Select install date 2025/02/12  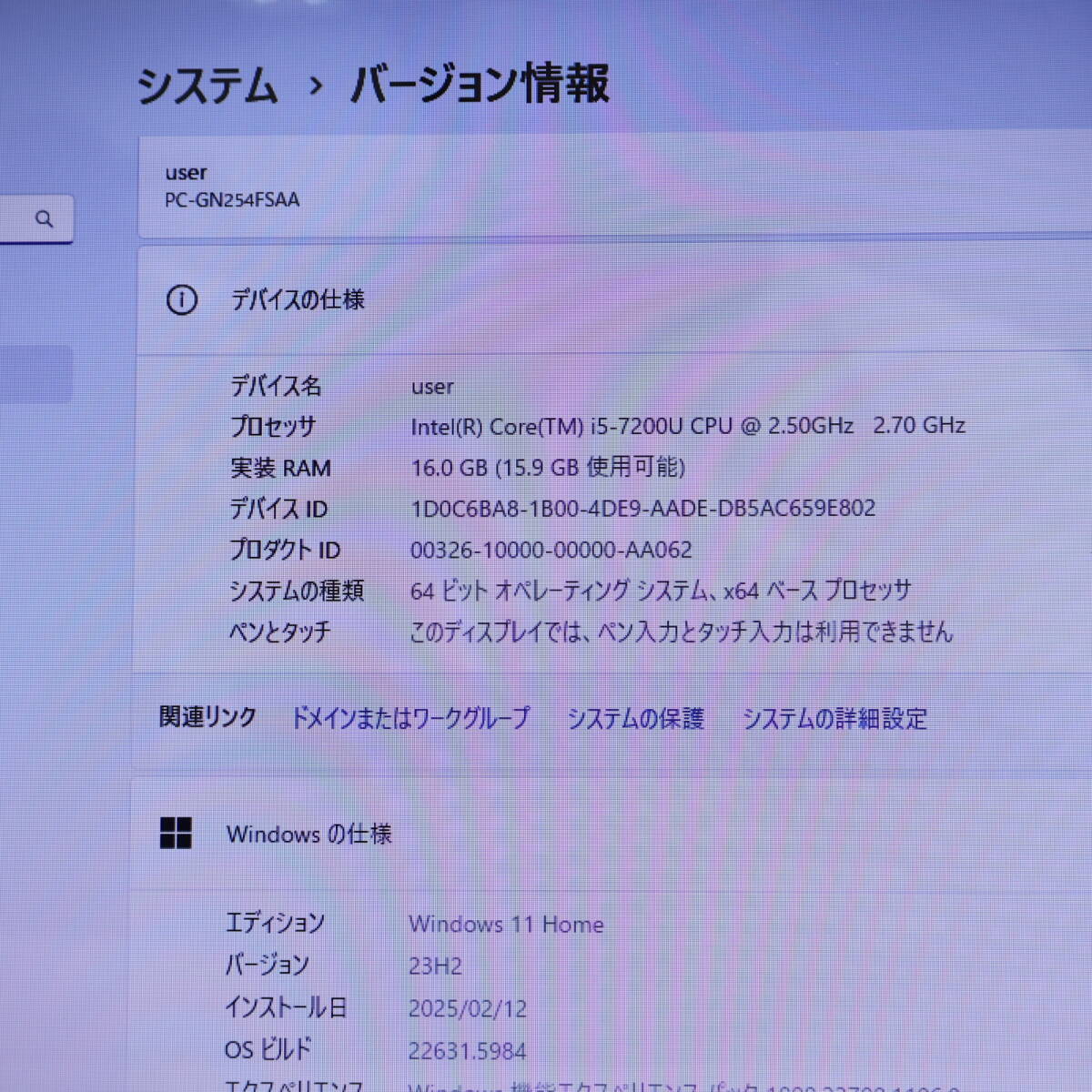(468, 1008)
